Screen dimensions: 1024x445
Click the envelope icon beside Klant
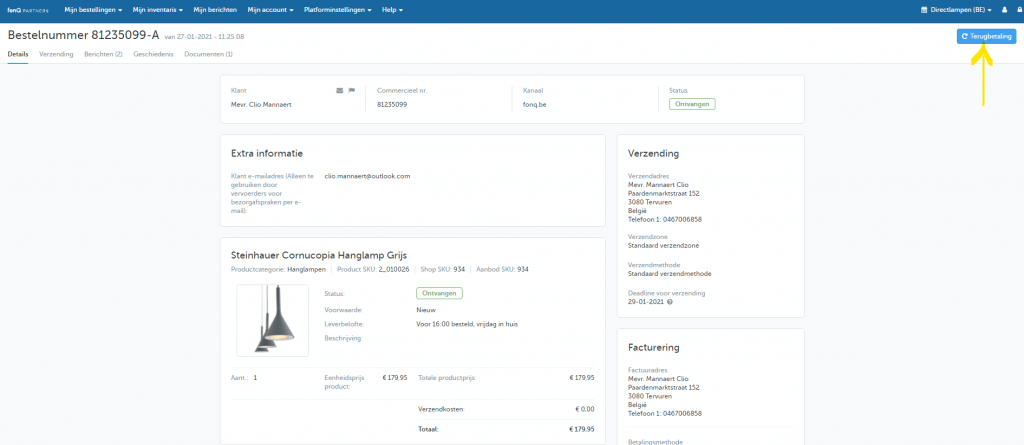(340, 90)
